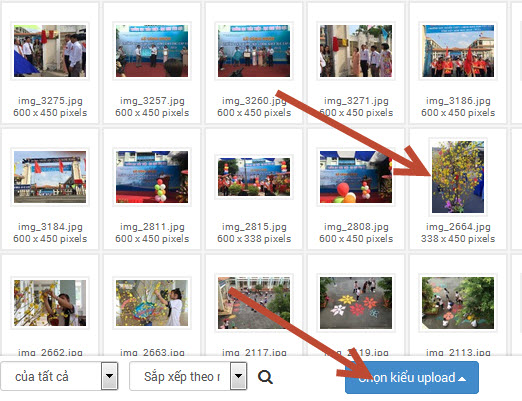Image resolution: width=522 pixels, height=401 pixels.
Task: Expand the 'Sắp xếp theo' sort dropdown
Action: point(238,376)
